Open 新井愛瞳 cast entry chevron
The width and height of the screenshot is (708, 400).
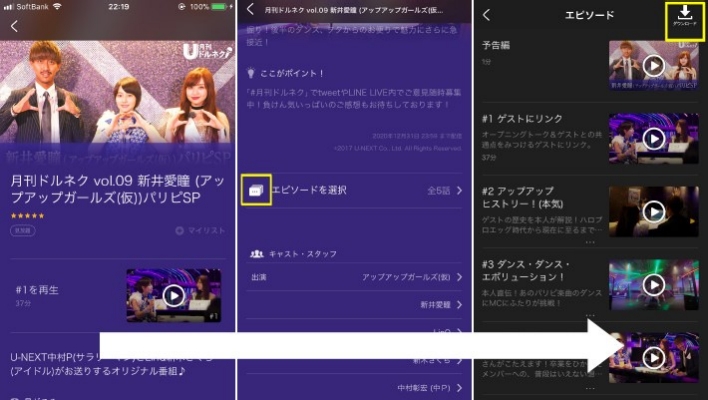(x=459, y=305)
